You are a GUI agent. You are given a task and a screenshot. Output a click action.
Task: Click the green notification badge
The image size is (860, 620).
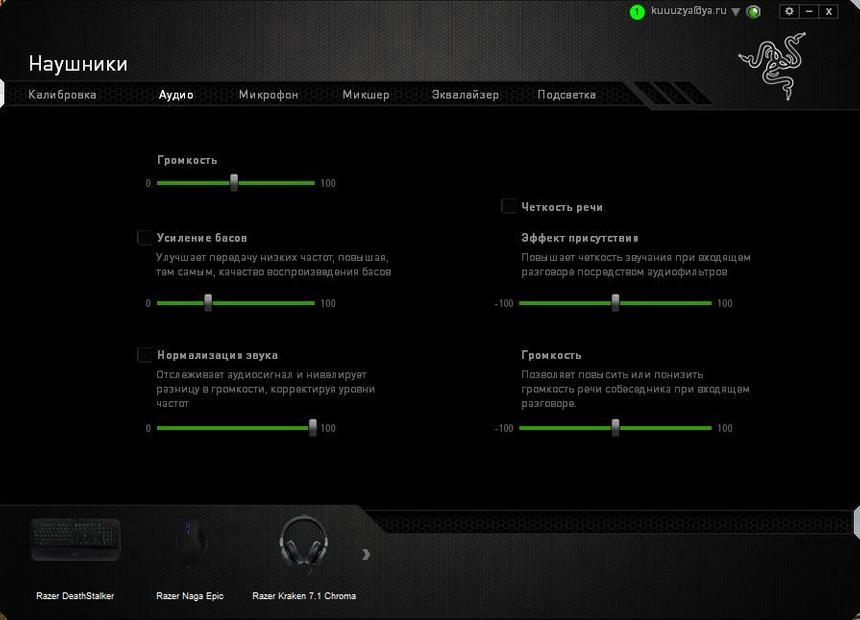[637, 12]
